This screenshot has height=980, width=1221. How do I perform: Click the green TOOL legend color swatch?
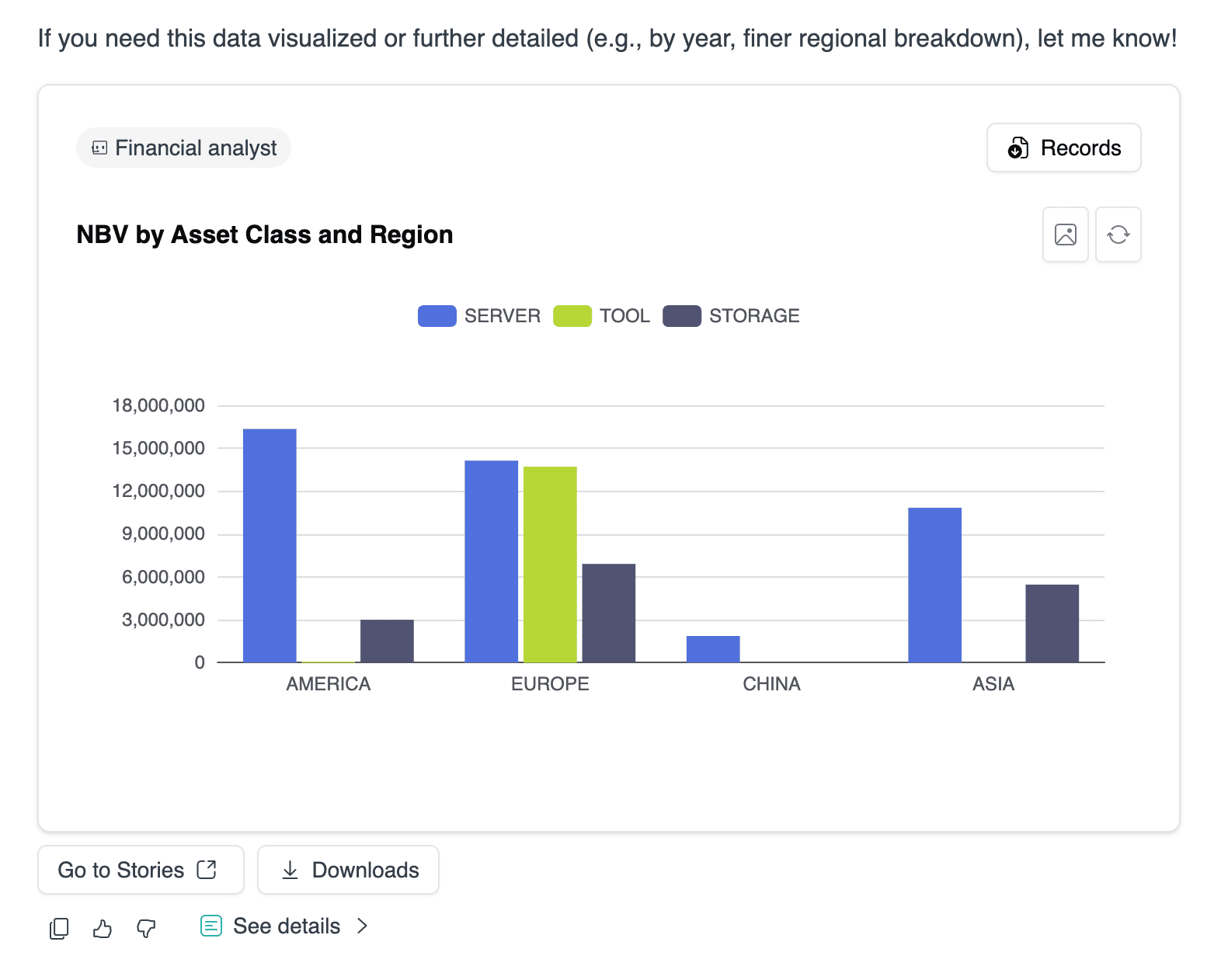click(572, 316)
